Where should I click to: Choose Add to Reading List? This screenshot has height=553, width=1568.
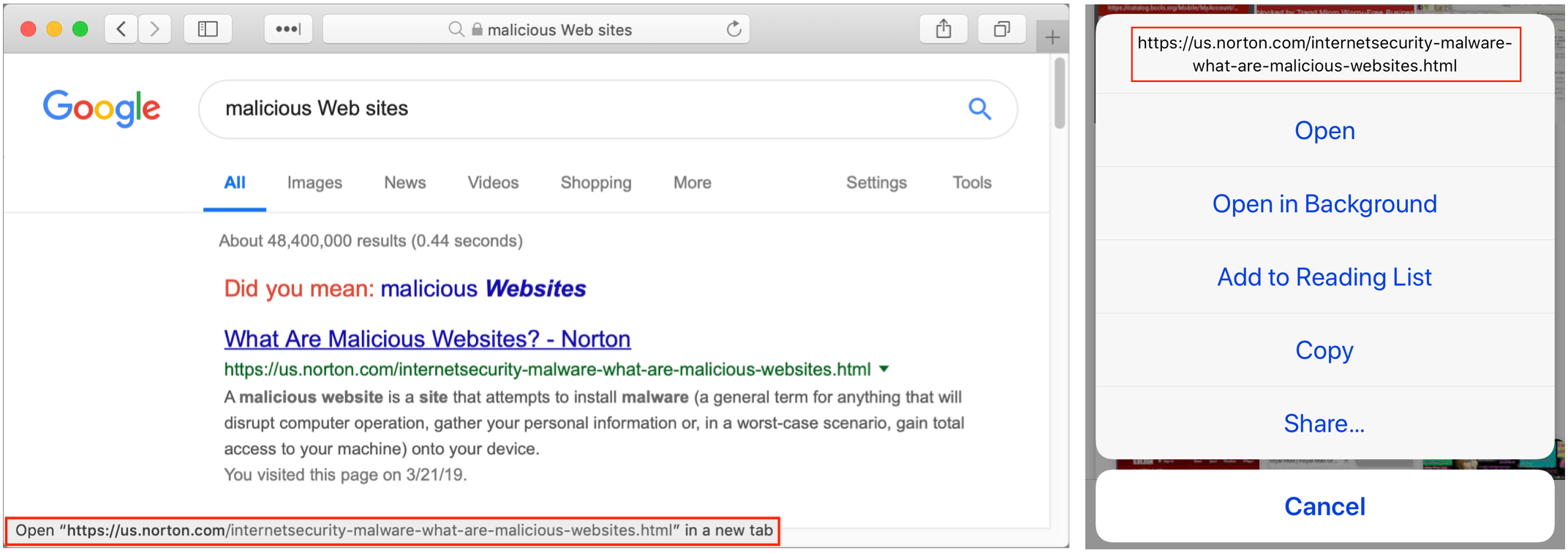coord(1324,277)
